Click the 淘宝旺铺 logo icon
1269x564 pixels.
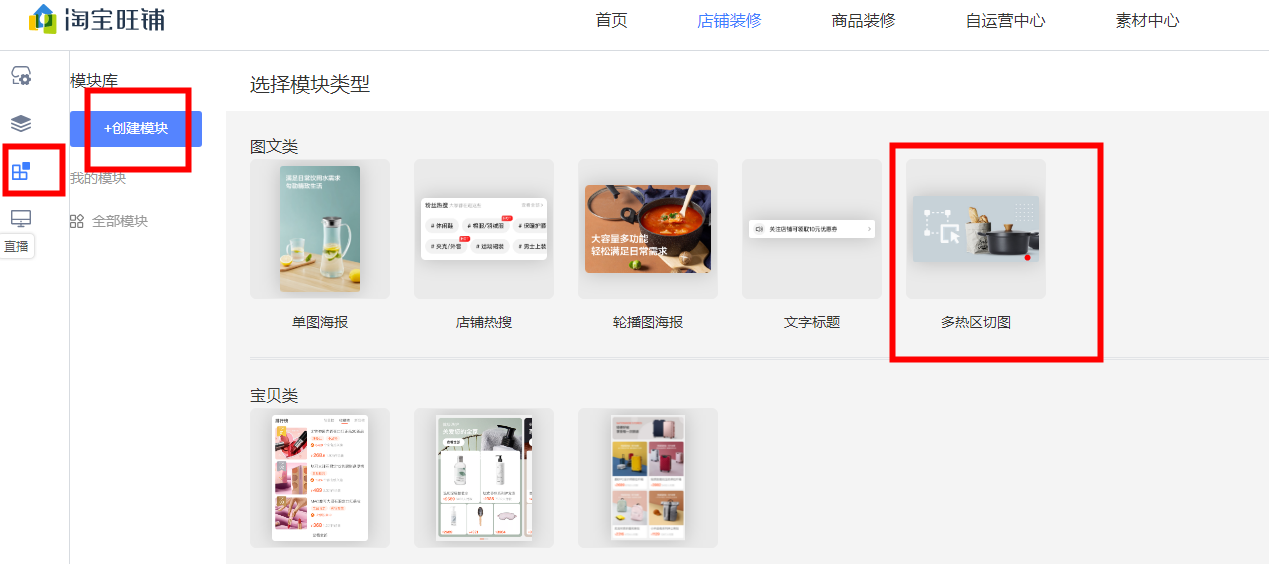coord(43,19)
